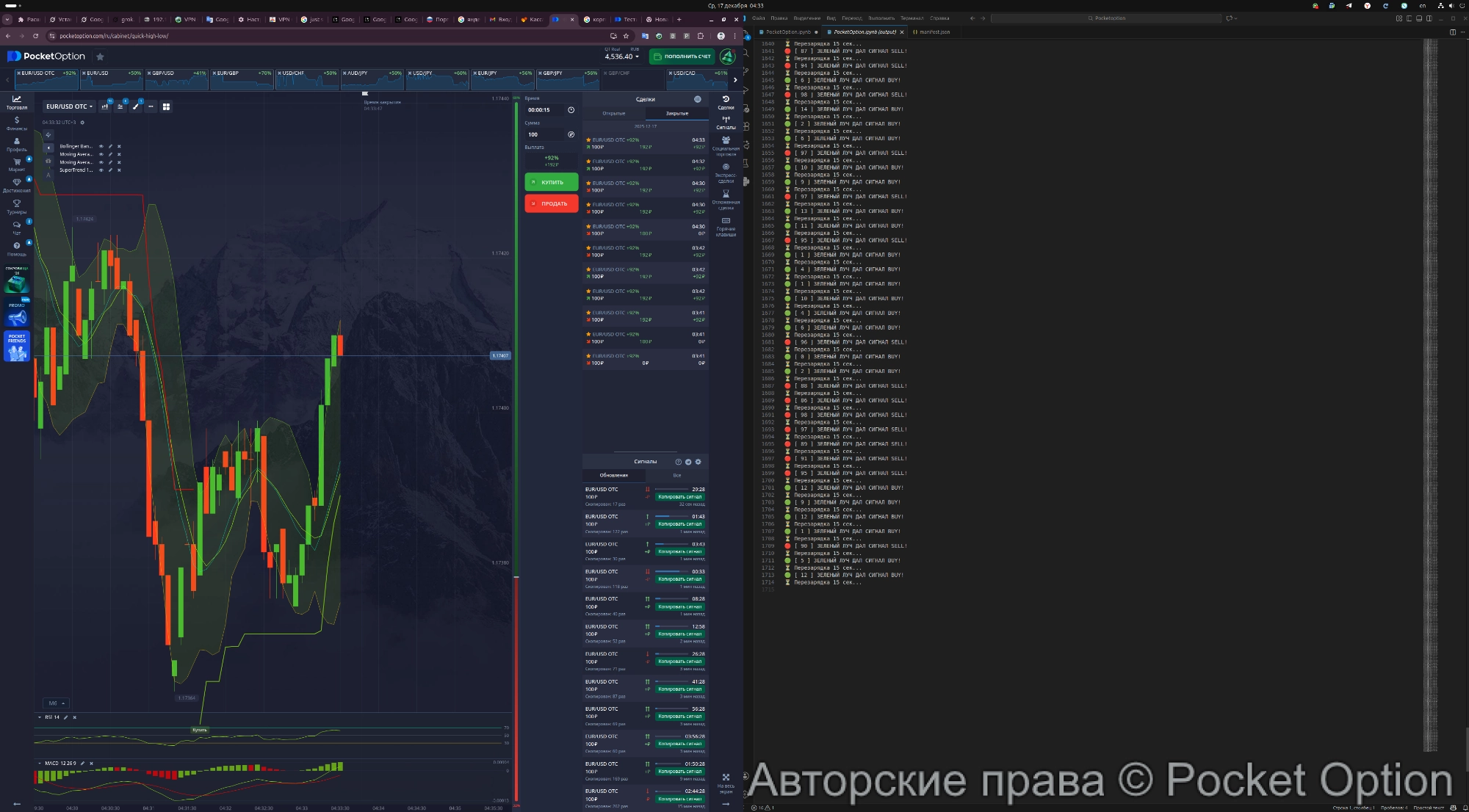Select the PocketOption.ipynb output tab
The image size is (1469, 812).
click(863, 32)
